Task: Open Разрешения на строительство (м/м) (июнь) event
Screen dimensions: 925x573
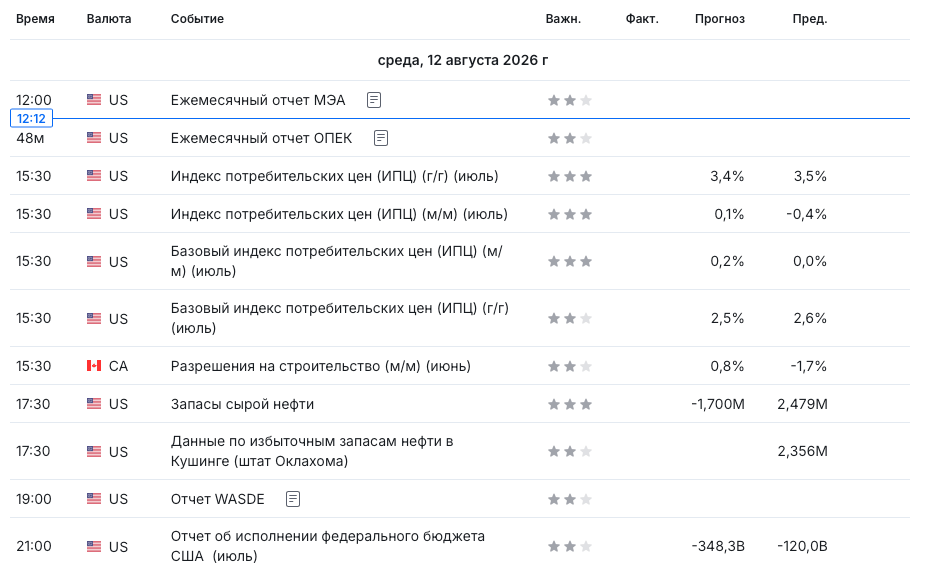Action: coord(321,366)
